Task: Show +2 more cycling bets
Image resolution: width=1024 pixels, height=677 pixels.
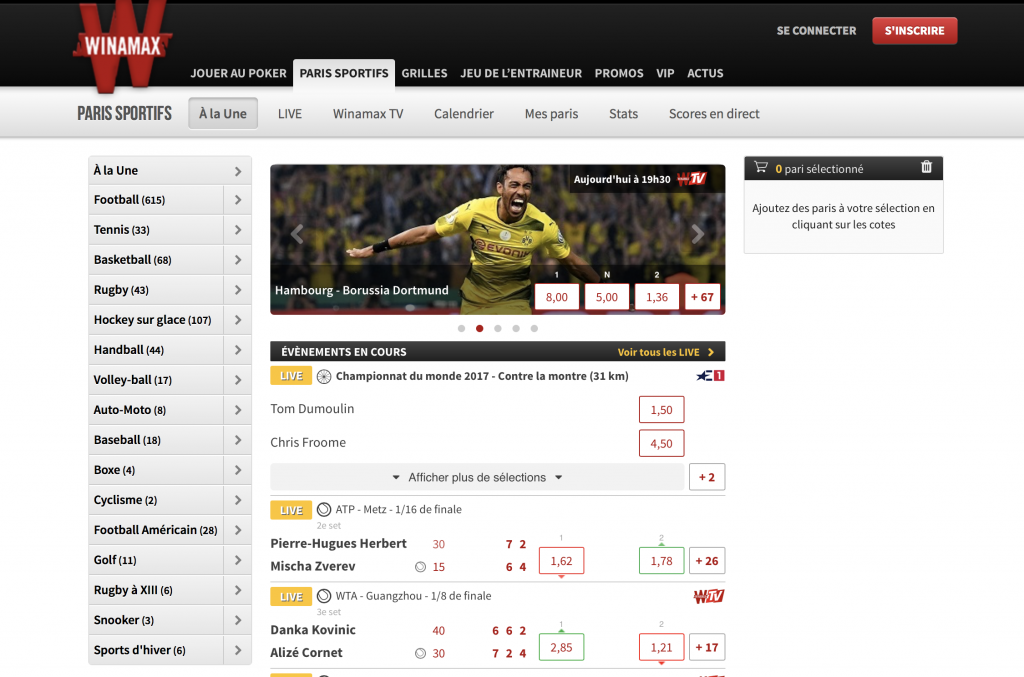Action: pyautogui.click(x=707, y=477)
